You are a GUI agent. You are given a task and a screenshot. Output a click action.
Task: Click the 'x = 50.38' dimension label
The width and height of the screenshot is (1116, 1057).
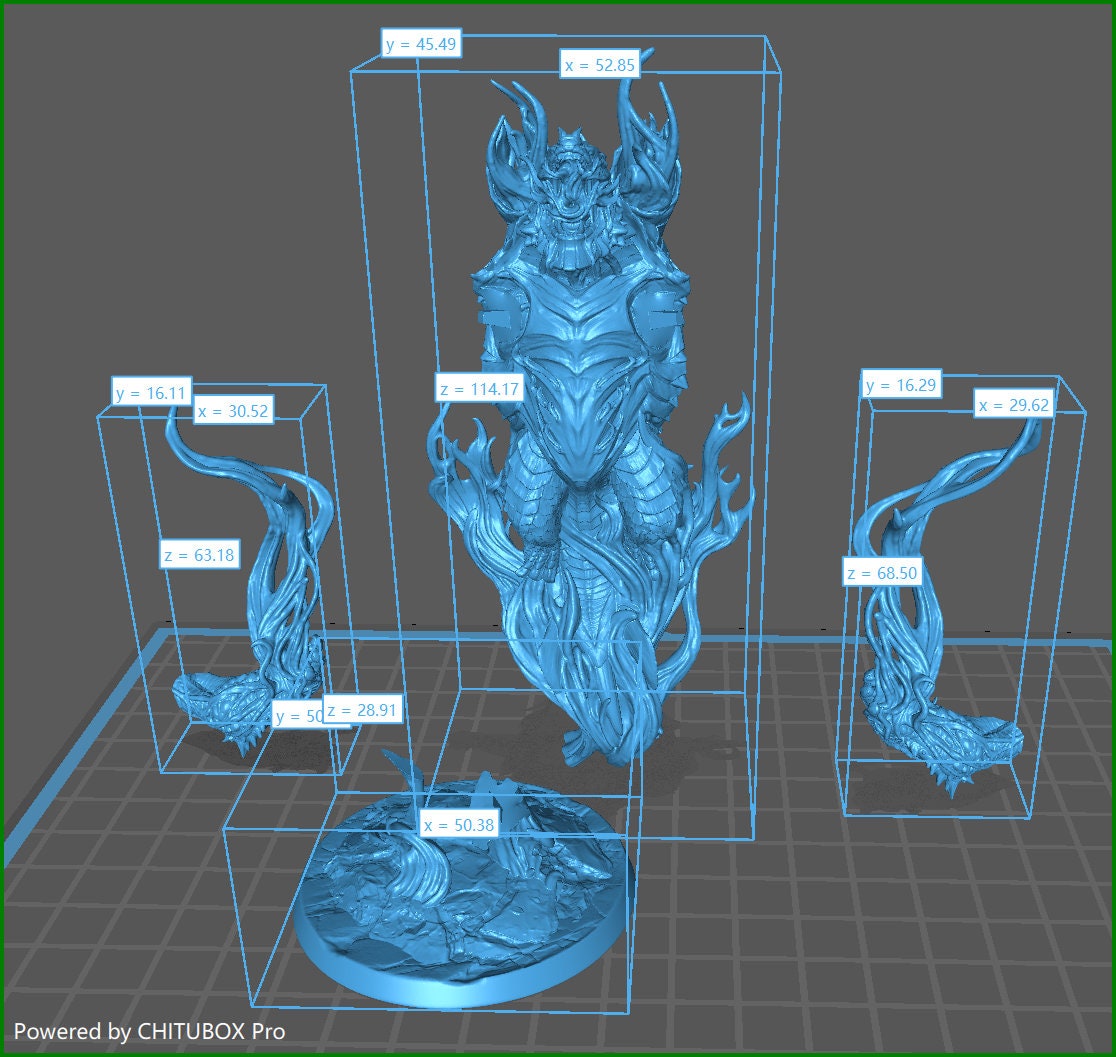pos(459,824)
